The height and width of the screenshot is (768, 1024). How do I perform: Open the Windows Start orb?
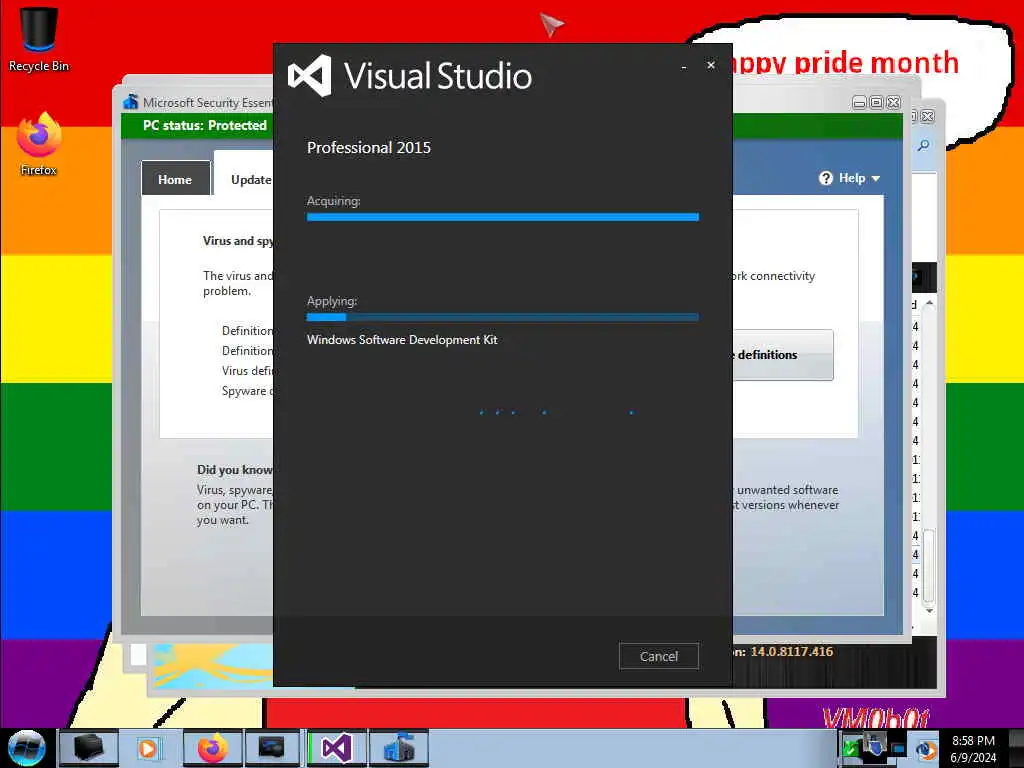coord(26,748)
